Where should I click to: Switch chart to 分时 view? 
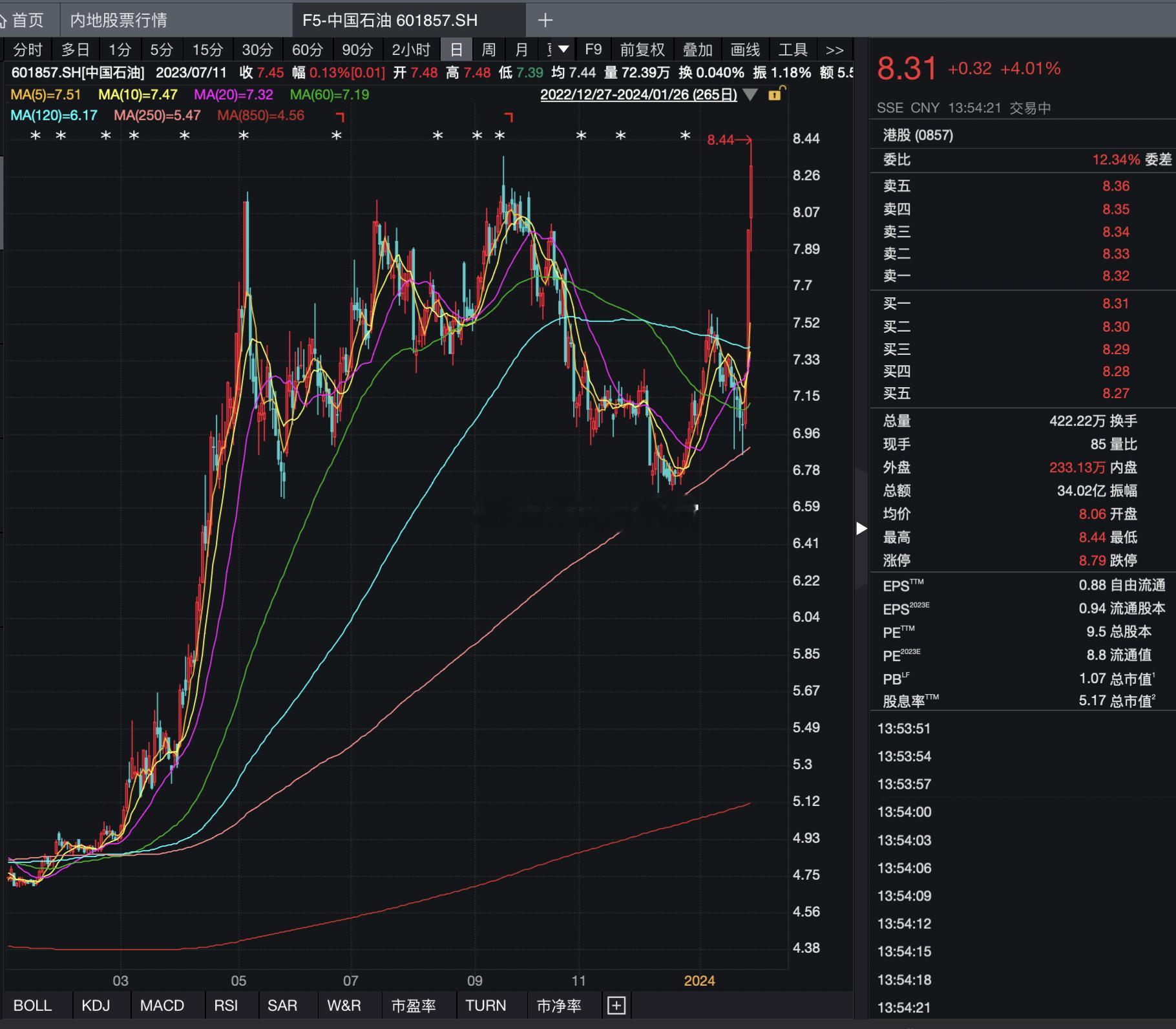(28, 50)
